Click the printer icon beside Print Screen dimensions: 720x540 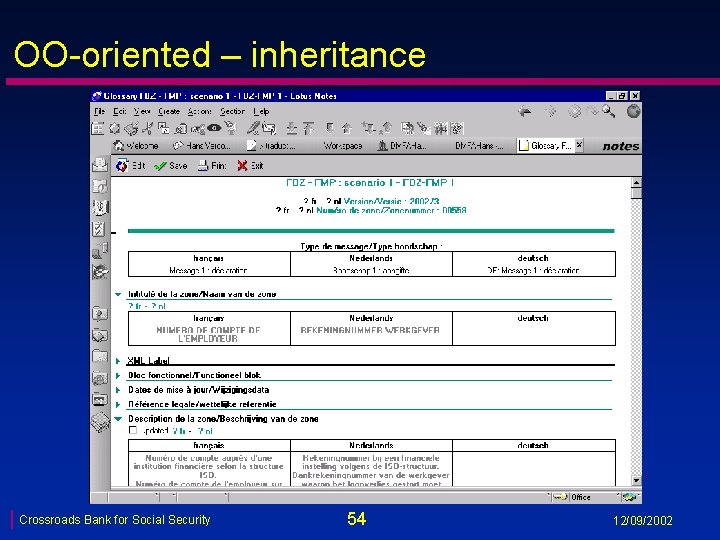click(x=203, y=166)
